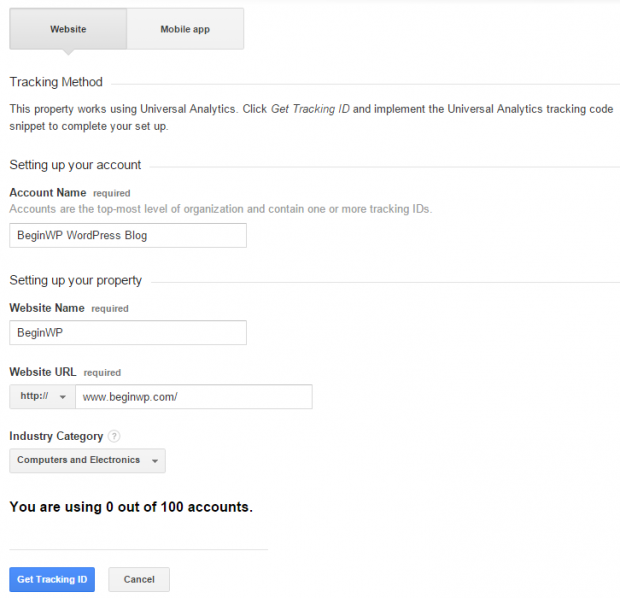Click the Industry Category label text
The height and width of the screenshot is (598, 620).
pyautogui.click(x=56, y=436)
